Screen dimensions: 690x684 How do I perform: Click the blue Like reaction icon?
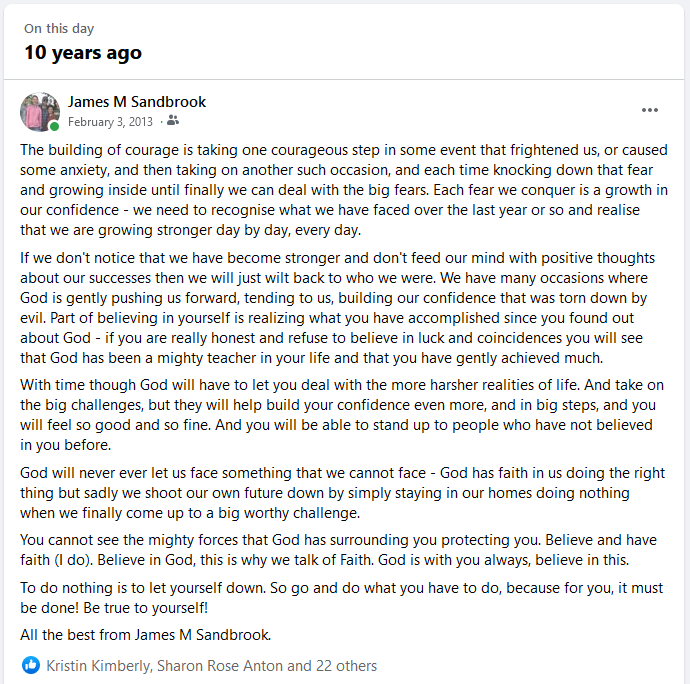pyautogui.click(x=31, y=665)
